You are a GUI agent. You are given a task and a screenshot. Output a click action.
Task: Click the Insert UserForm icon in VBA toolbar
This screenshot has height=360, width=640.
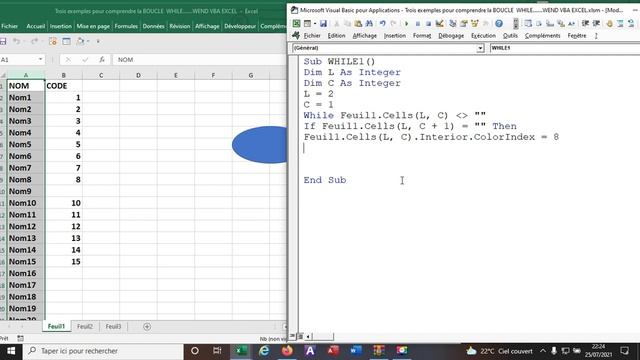coord(308,24)
